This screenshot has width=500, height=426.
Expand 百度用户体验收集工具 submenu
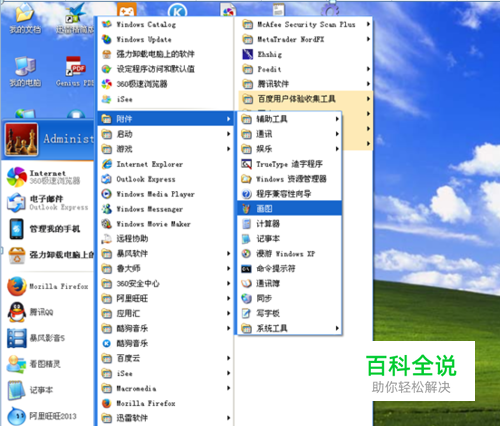[305, 99]
